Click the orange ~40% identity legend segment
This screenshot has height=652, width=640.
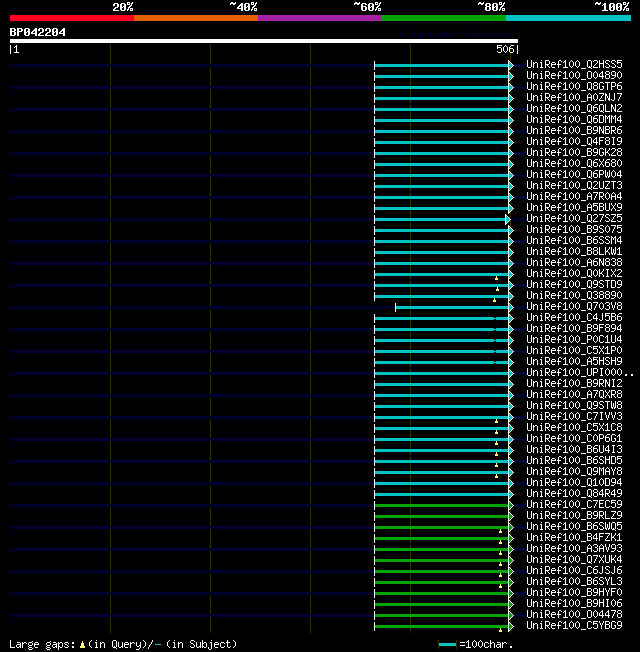(x=196, y=18)
